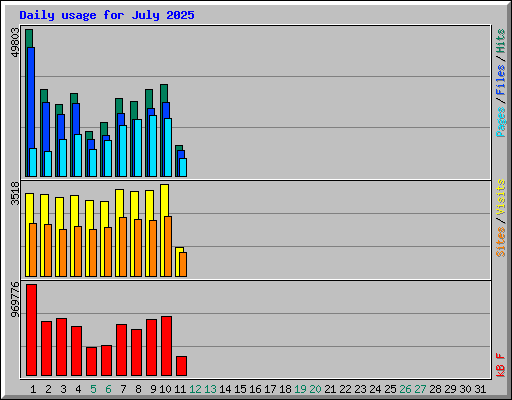Click day 23 on the x-axis
The width and height of the screenshot is (512, 400).
tap(360, 389)
